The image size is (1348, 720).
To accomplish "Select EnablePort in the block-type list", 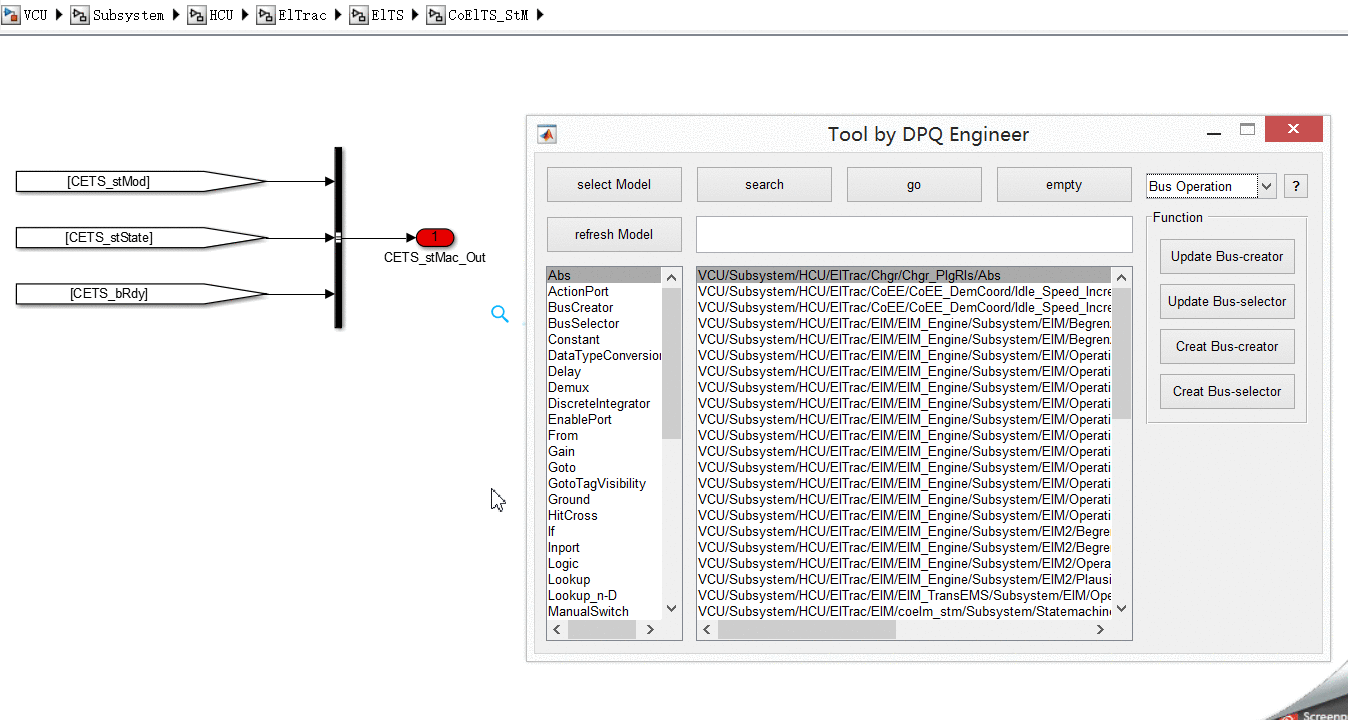I will click(604, 419).
